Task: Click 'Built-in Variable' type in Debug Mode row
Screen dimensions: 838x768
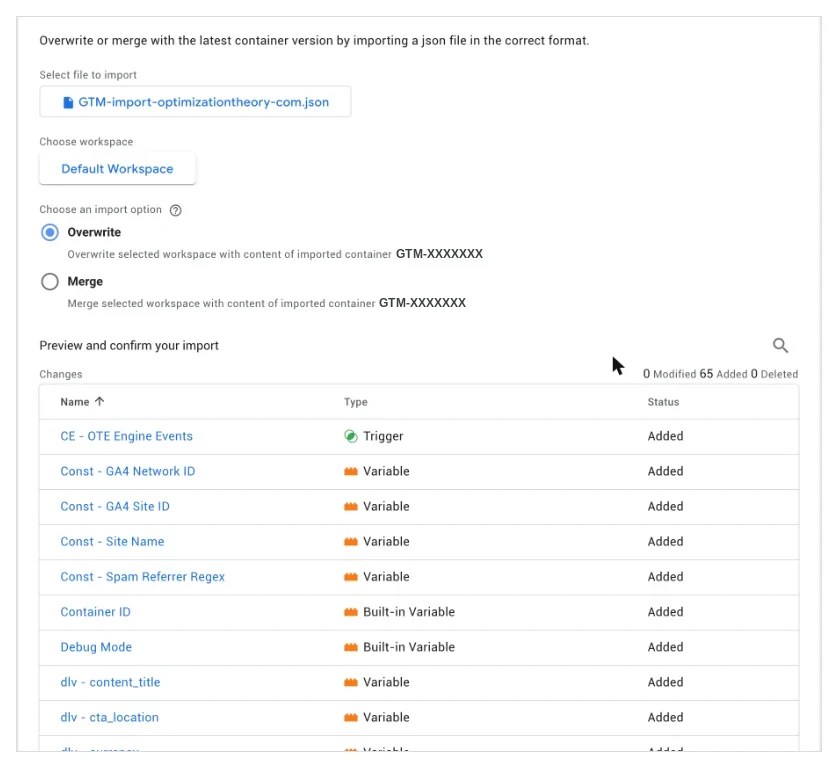Action: point(409,647)
